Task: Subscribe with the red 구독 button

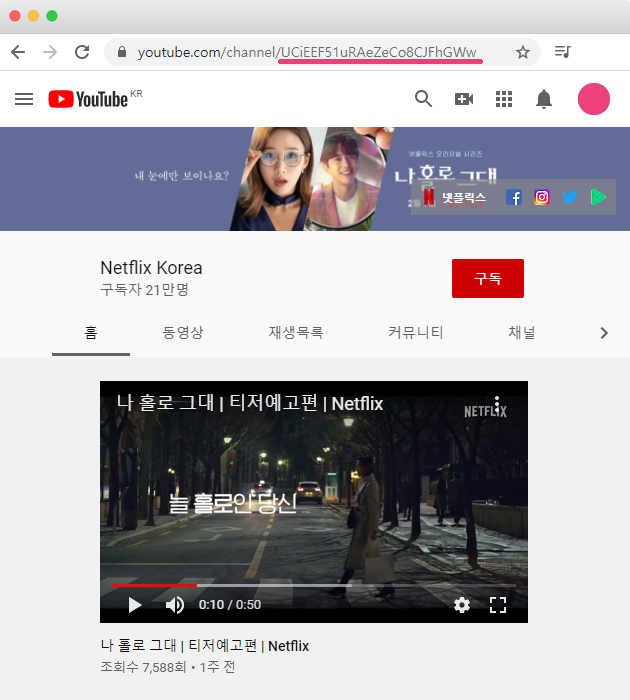Action: coord(488,278)
